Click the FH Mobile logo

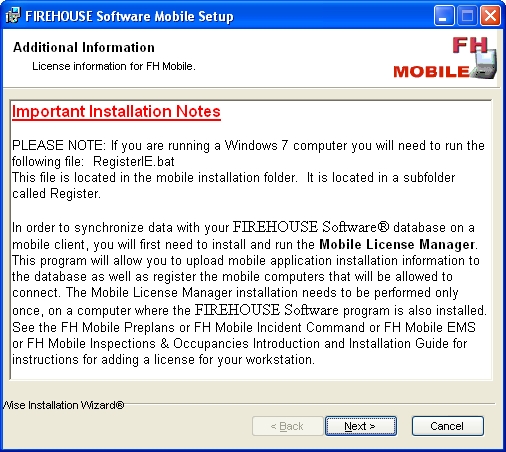(x=445, y=58)
